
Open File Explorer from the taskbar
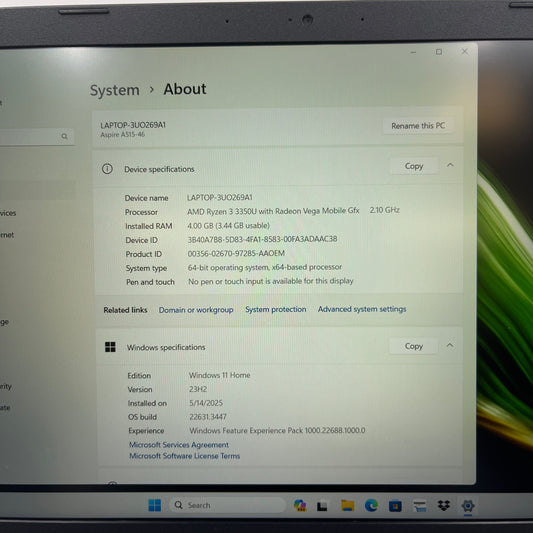pyautogui.click(x=347, y=506)
